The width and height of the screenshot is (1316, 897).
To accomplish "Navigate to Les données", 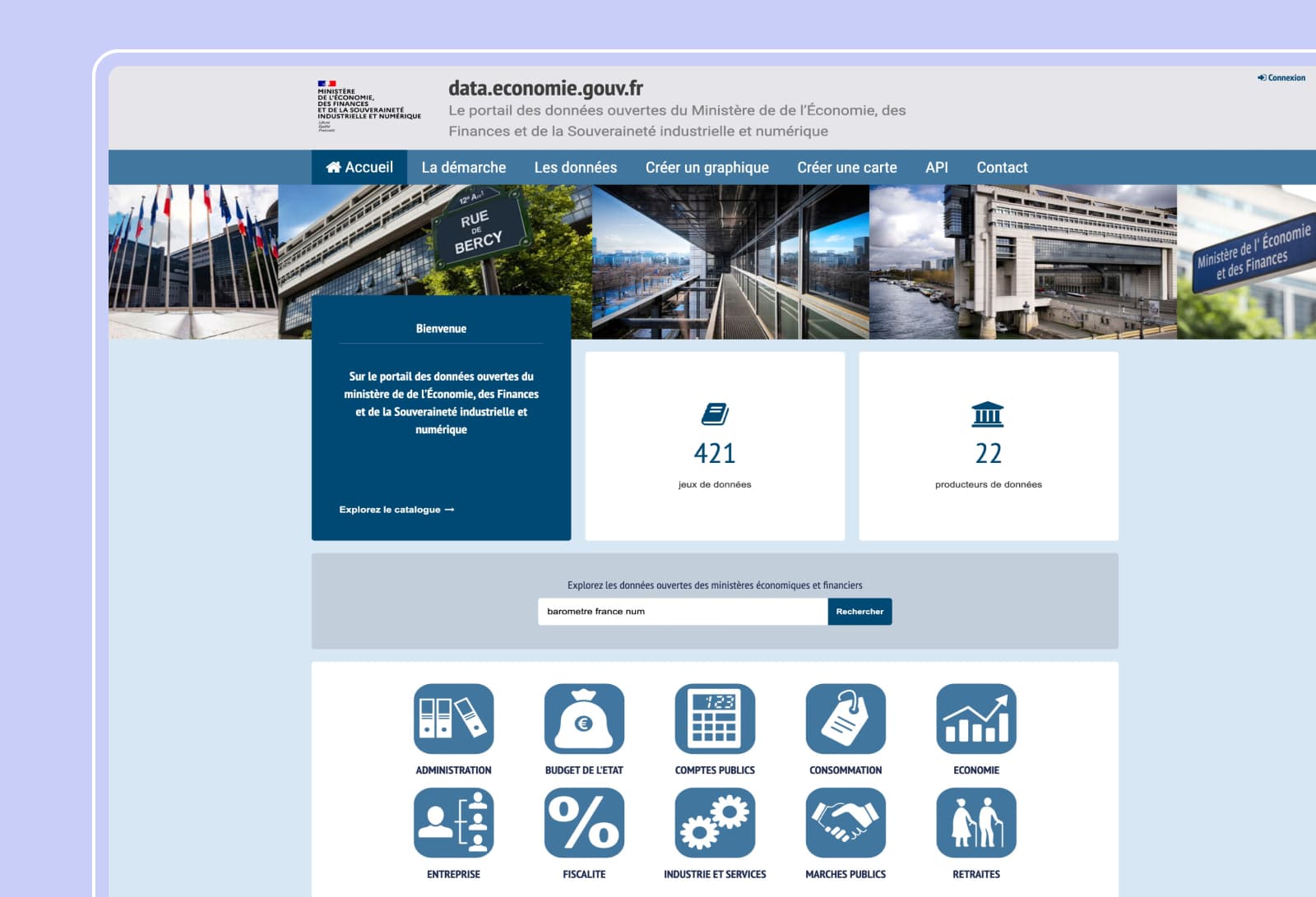I will point(575,168).
